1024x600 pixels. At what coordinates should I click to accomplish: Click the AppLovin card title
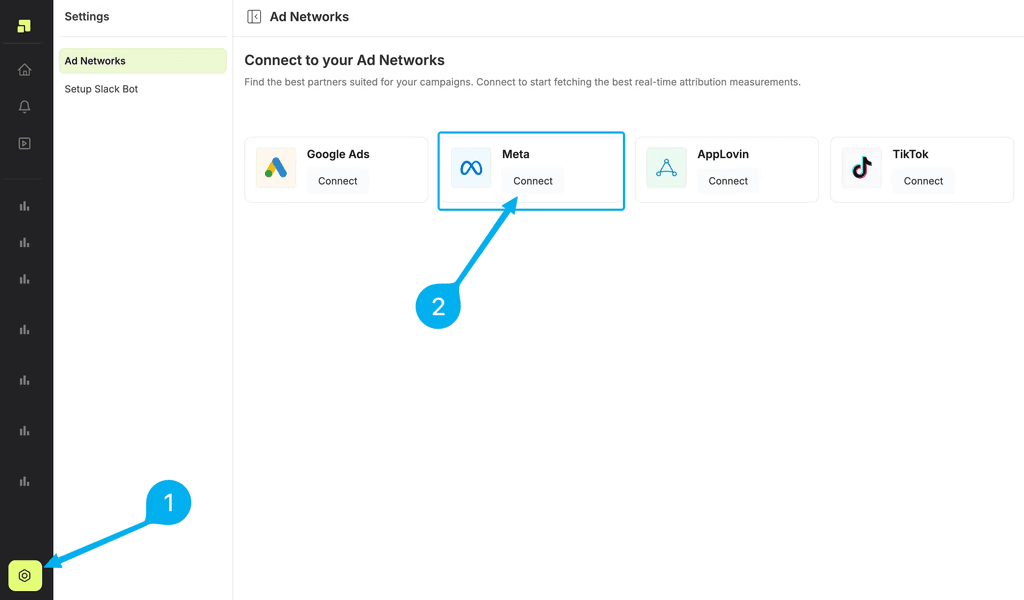coord(723,154)
